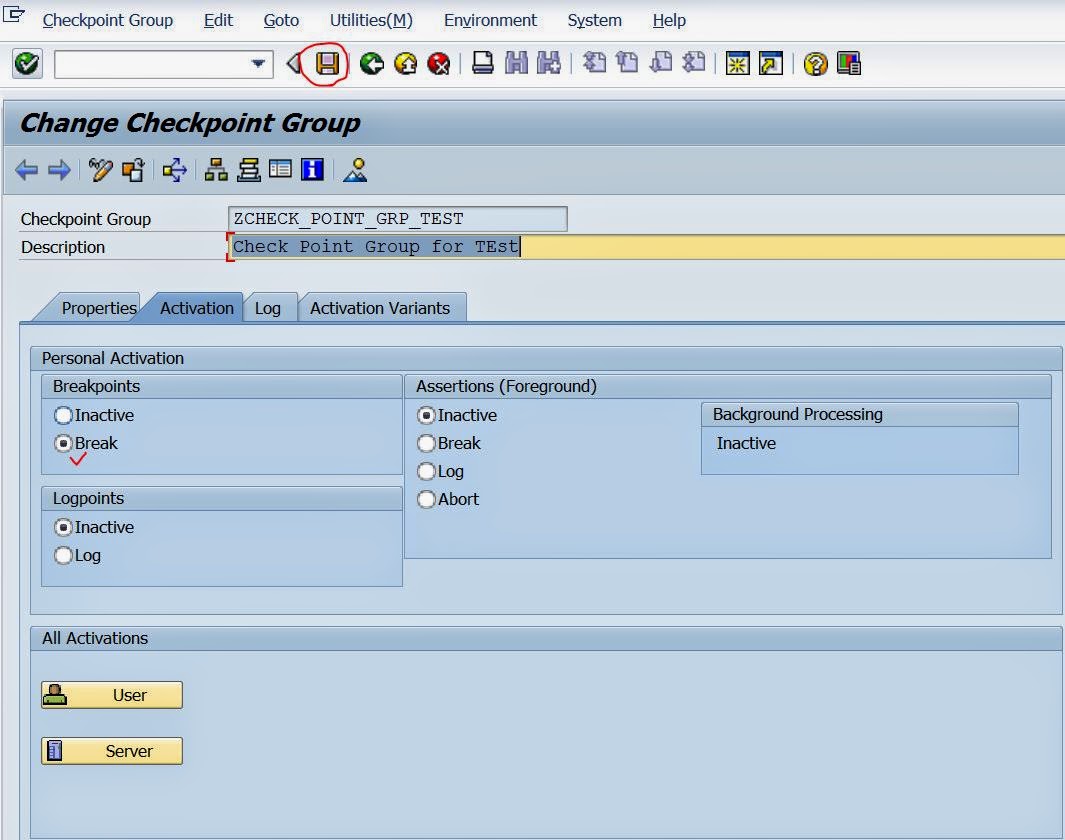Switch to the Activation Variants tab
Image resolution: width=1065 pixels, height=840 pixels.
380,308
